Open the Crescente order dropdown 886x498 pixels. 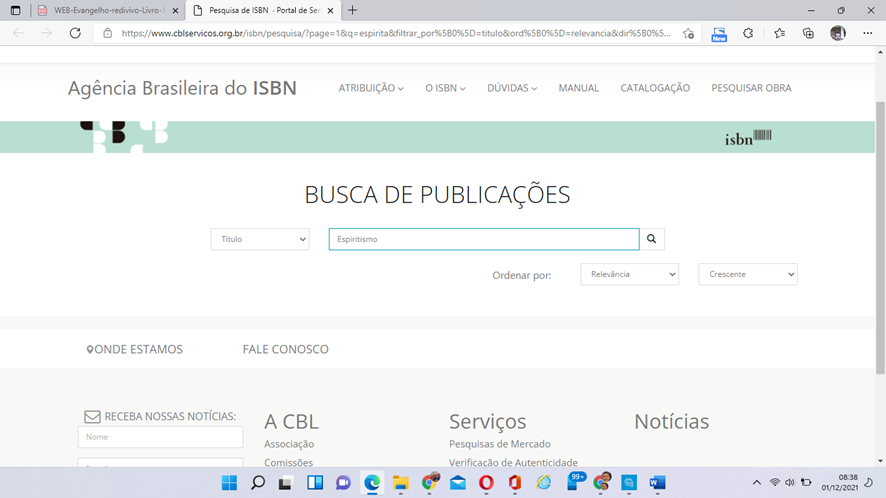tap(748, 274)
